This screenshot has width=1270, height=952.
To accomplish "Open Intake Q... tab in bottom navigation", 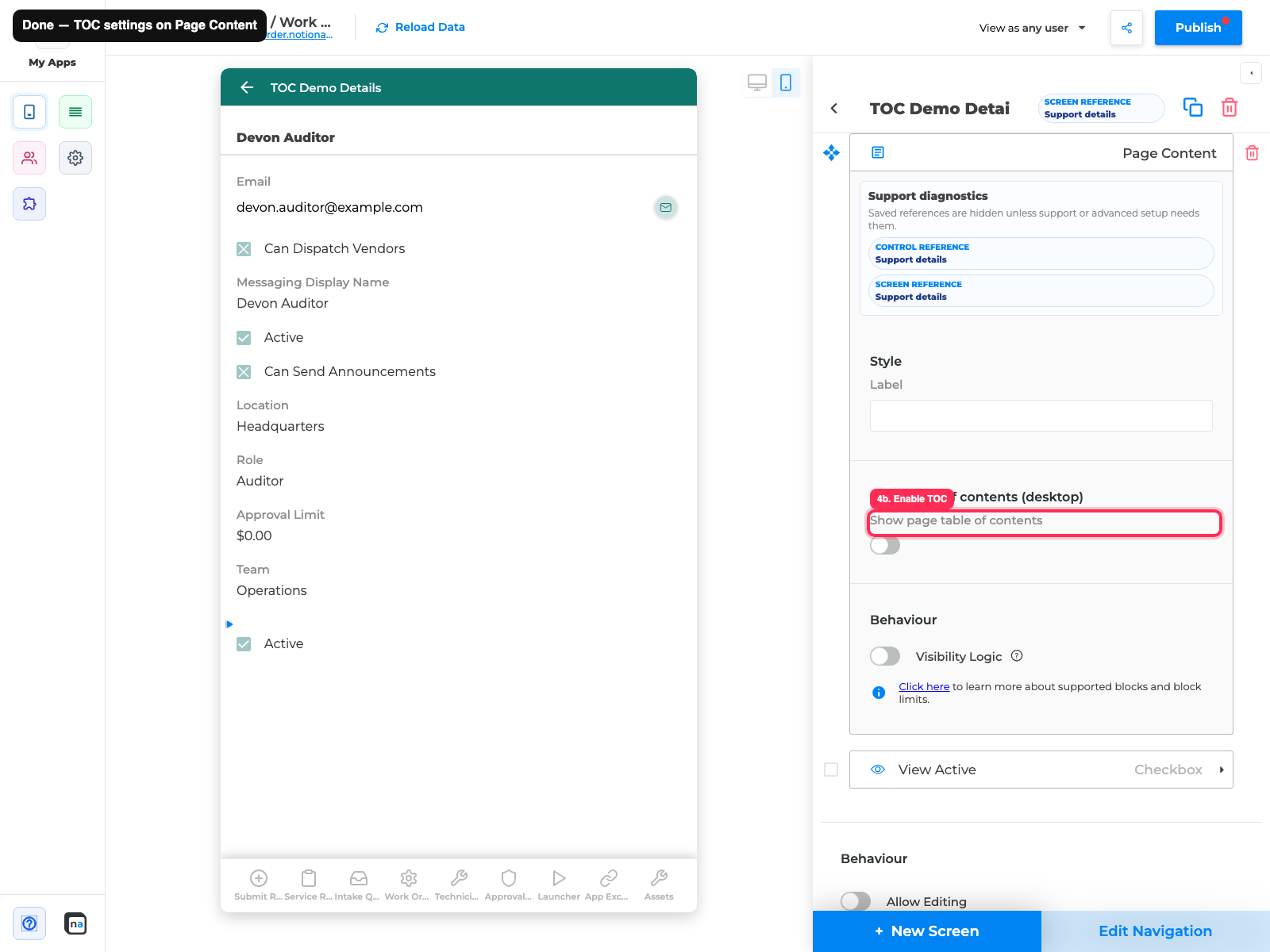I will point(358,885).
